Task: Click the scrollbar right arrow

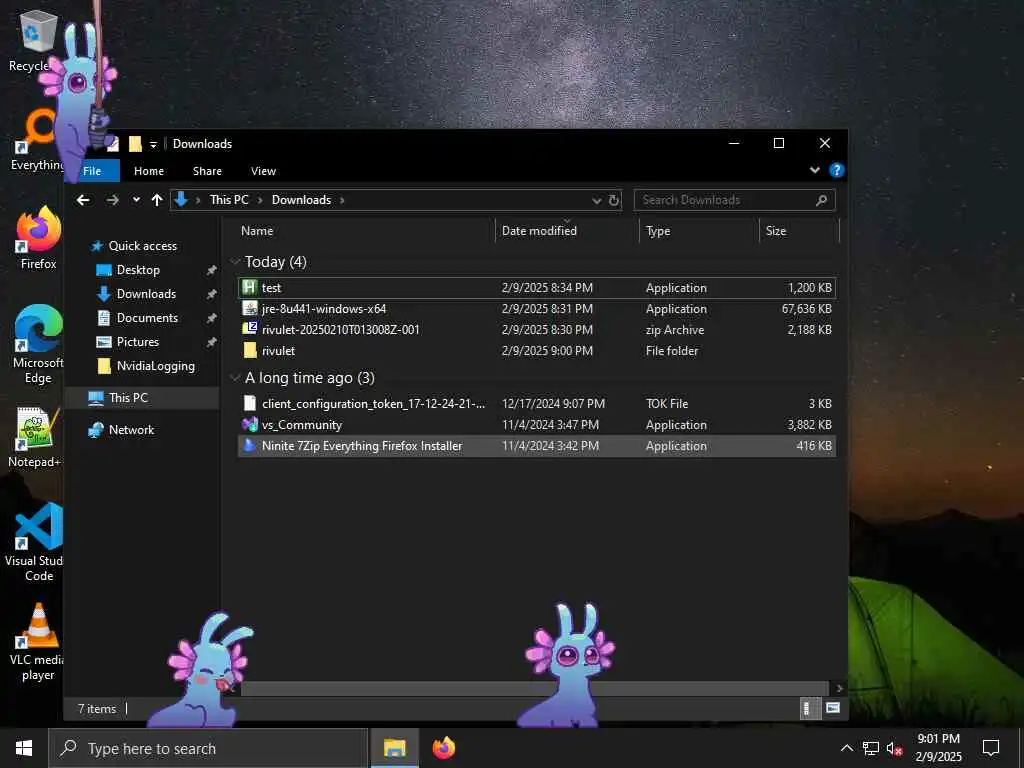Action: coord(839,688)
